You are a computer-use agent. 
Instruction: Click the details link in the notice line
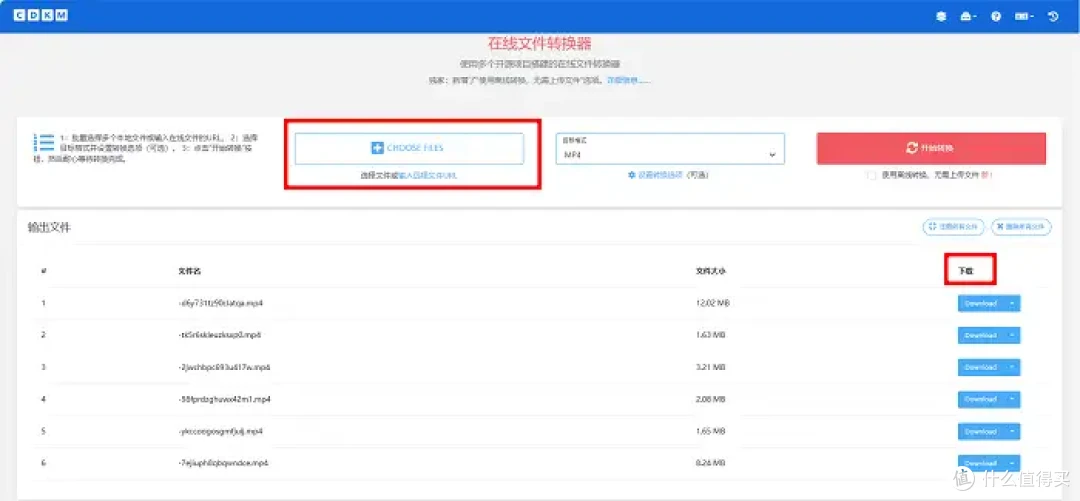coord(627,81)
